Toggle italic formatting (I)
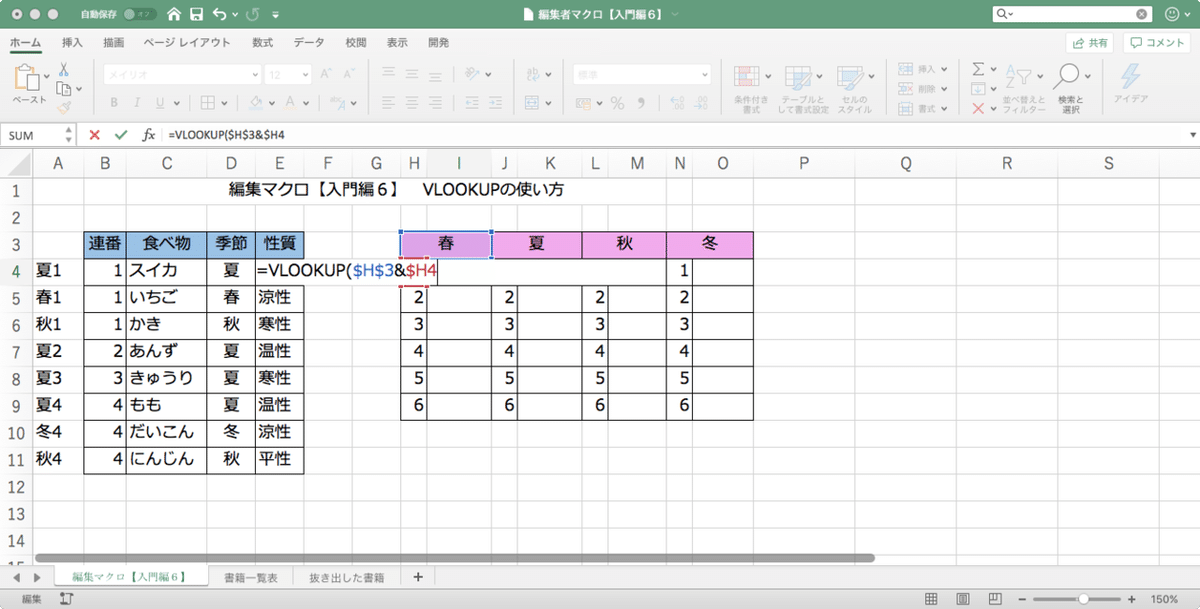Screen dimensions: 1200x609 pyautogui.click(x=137, y=102)
